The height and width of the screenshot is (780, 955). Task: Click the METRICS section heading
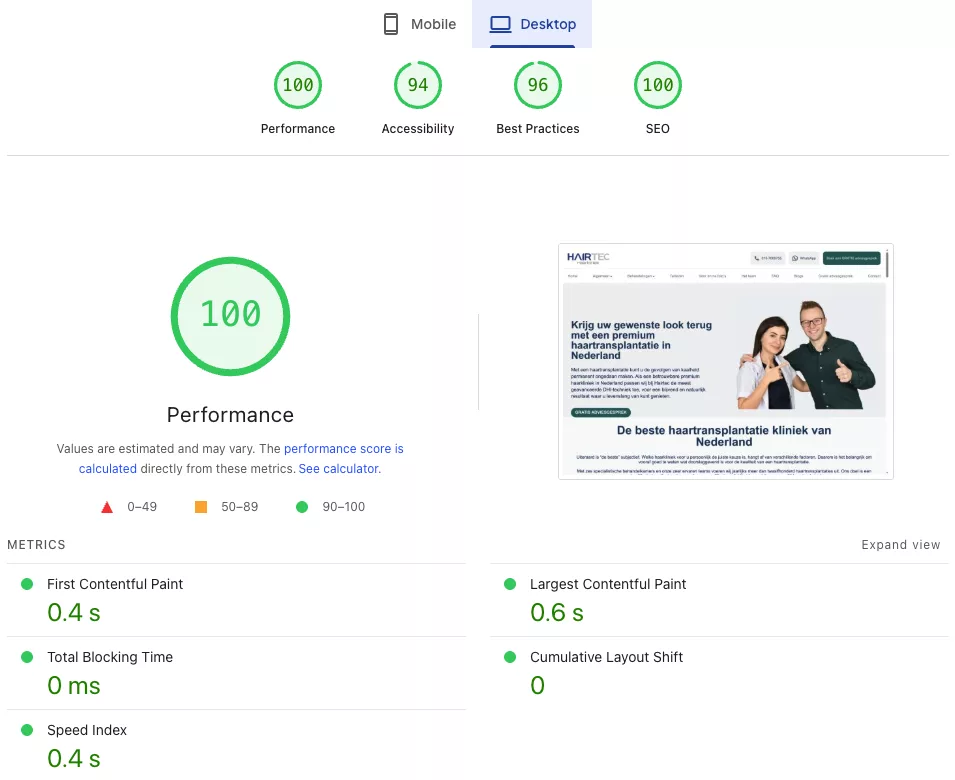36,545
